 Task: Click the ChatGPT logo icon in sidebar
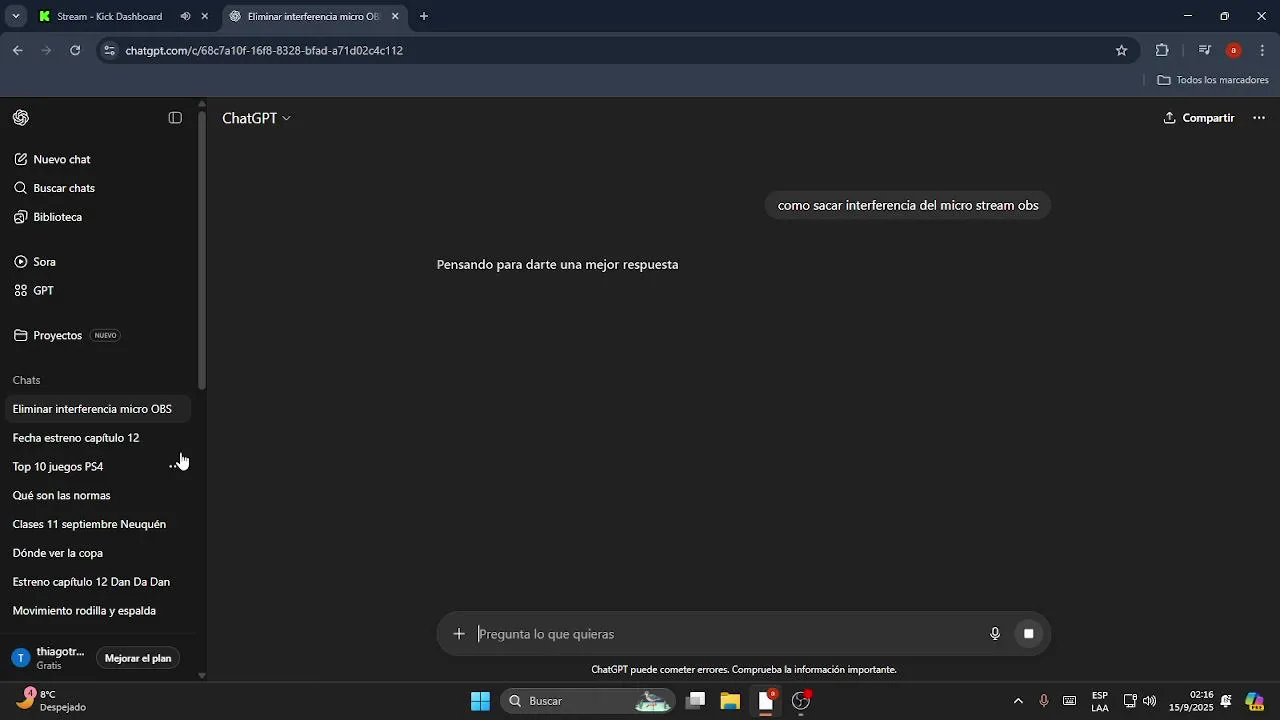click(21, 118)
